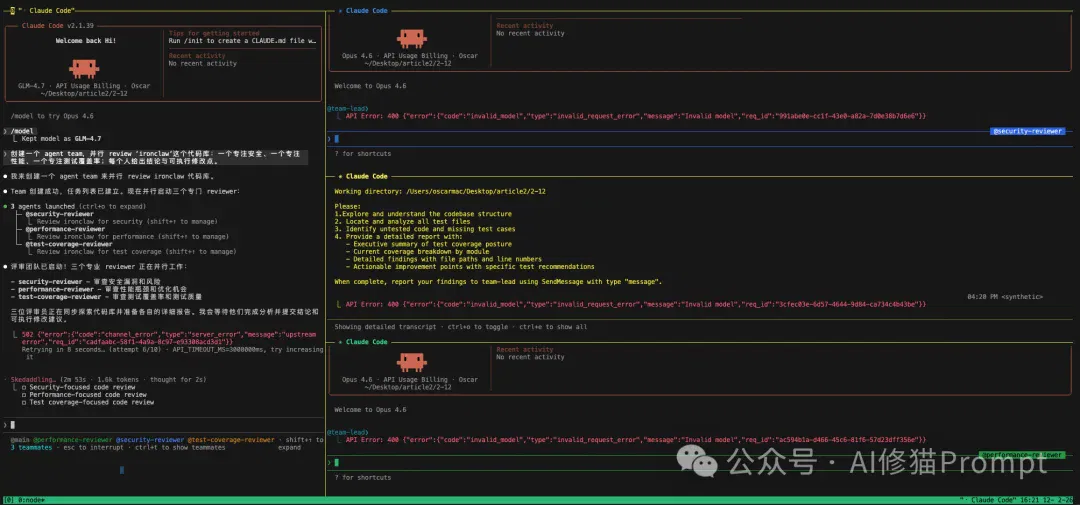Click "? for shortcuts" in the security-reviewer pane
Viewport: 1080px width, 505px height.
coord(362,154)
